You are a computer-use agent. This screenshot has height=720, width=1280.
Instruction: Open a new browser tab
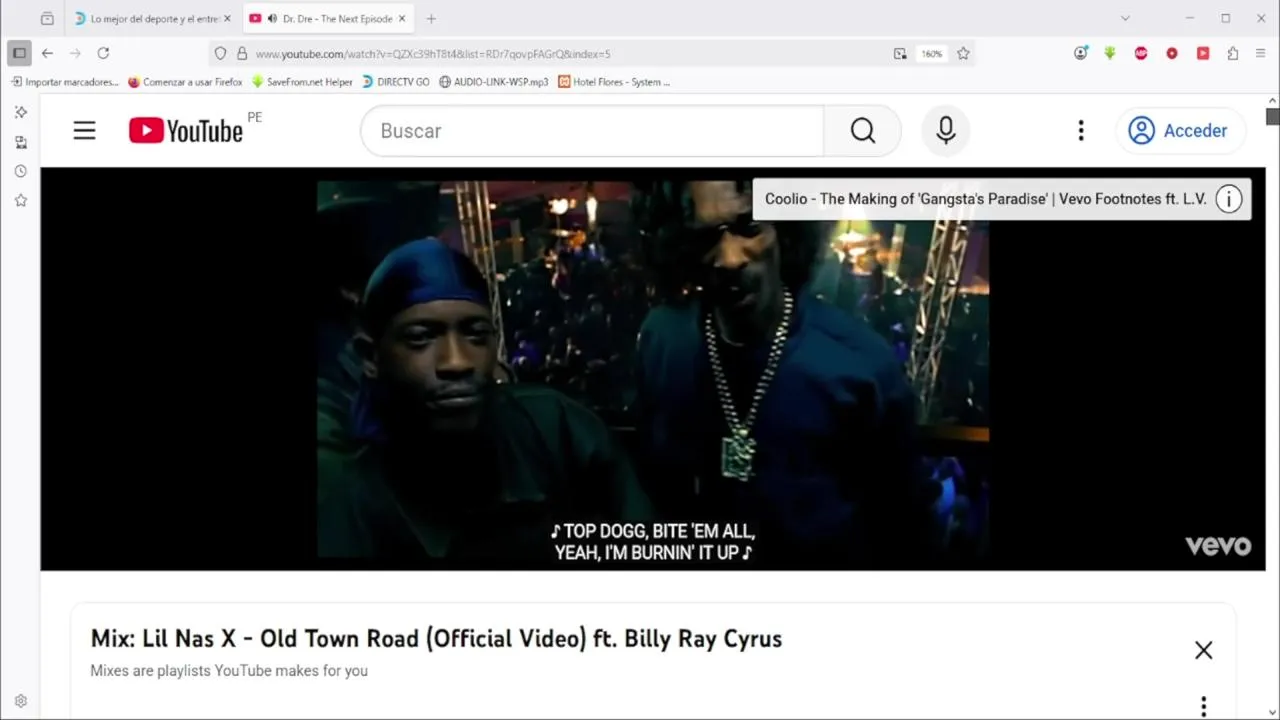pyautogui.click(x=431, y=18)
